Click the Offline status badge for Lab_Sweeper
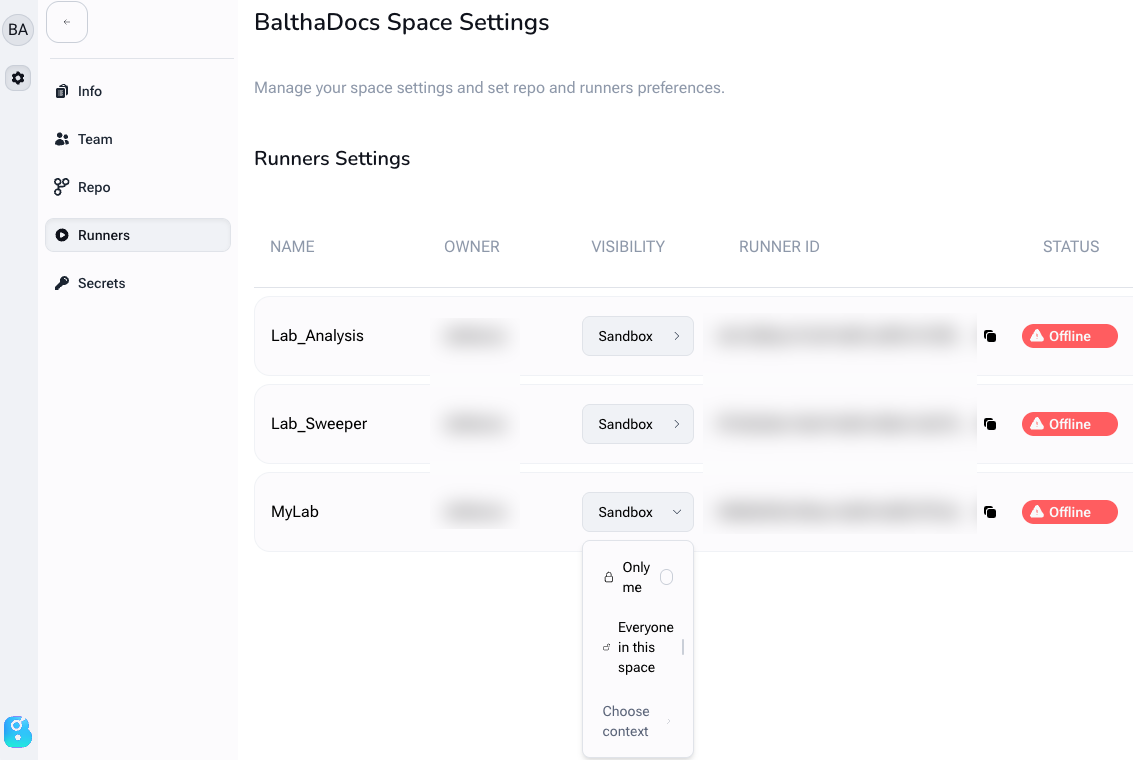Image resolution: width=1133 pixels, height=760 pixels. click(x=1069, y=424)
